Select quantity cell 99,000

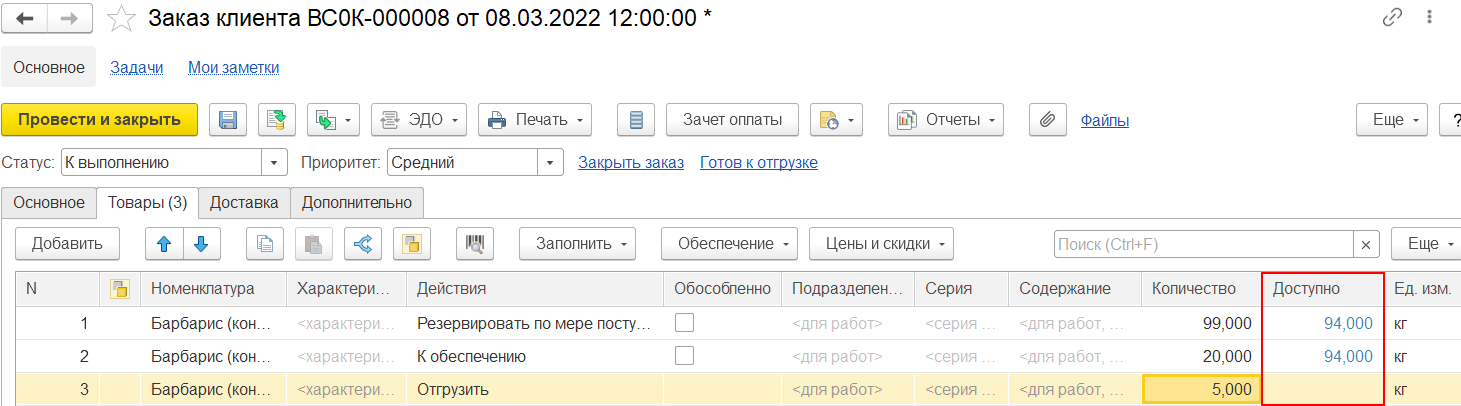click(1201, 323)
